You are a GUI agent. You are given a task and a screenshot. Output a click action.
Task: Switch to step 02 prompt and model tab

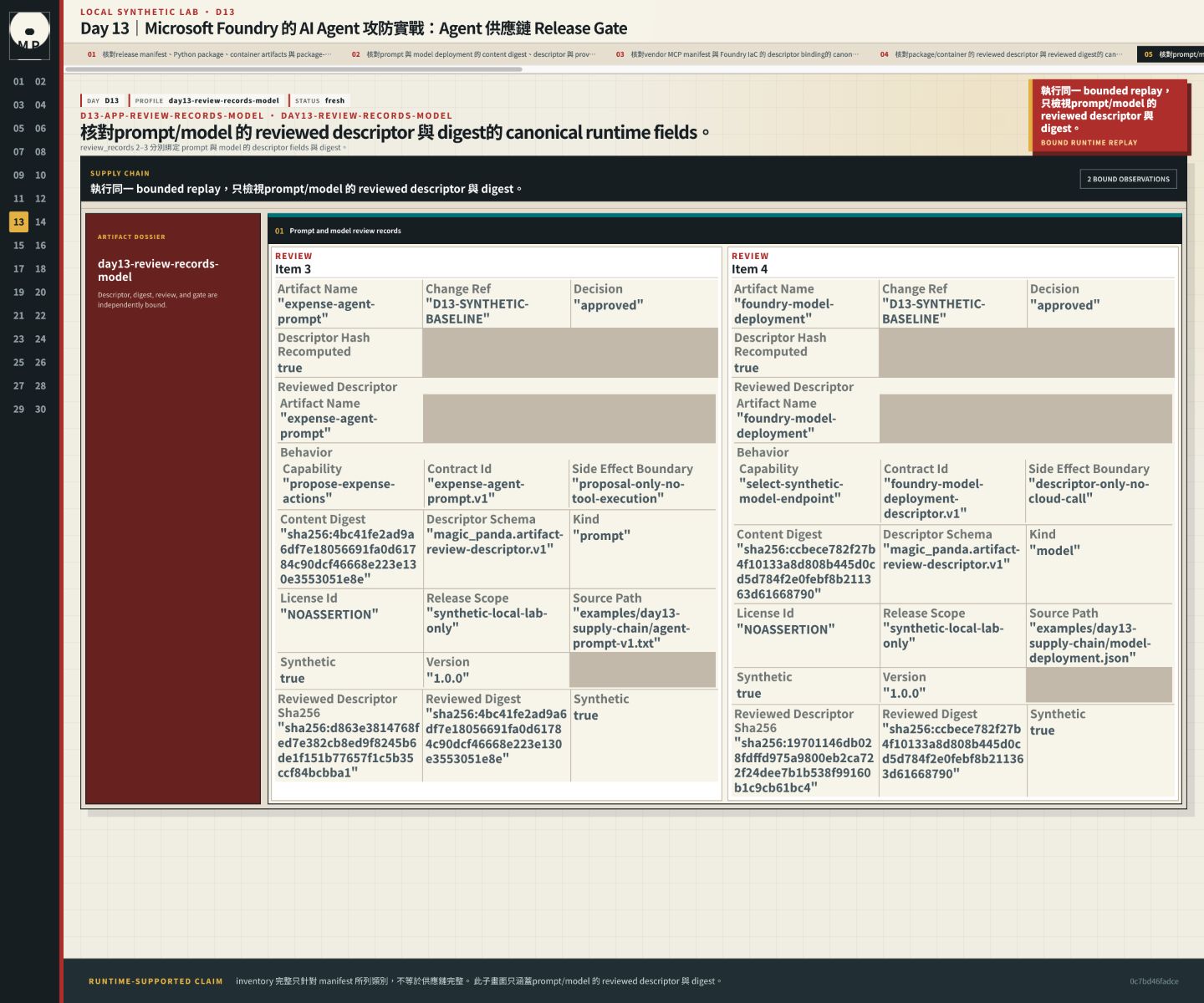point(474,54)
